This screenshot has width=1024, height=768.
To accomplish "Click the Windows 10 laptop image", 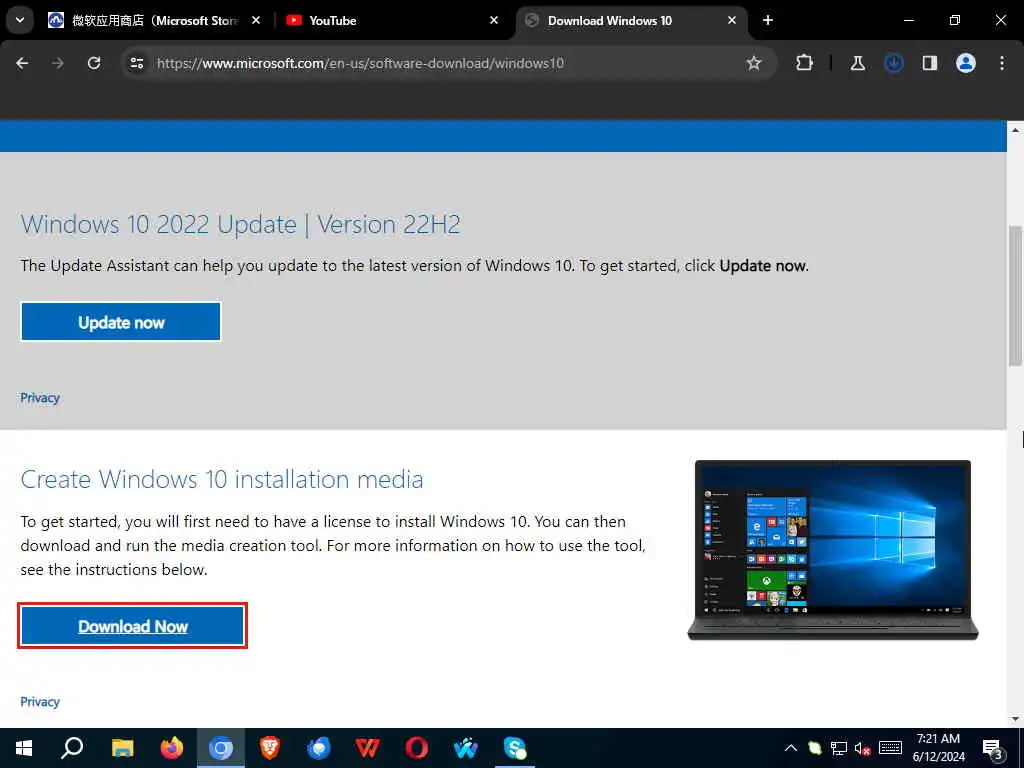I will pyautogui.click(x=833, y=550).
